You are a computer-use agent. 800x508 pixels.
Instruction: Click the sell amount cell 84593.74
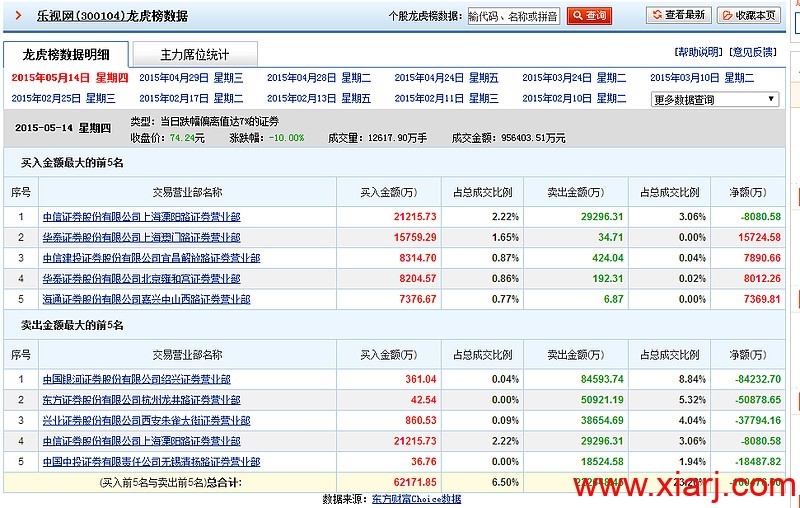pos(602,379)
